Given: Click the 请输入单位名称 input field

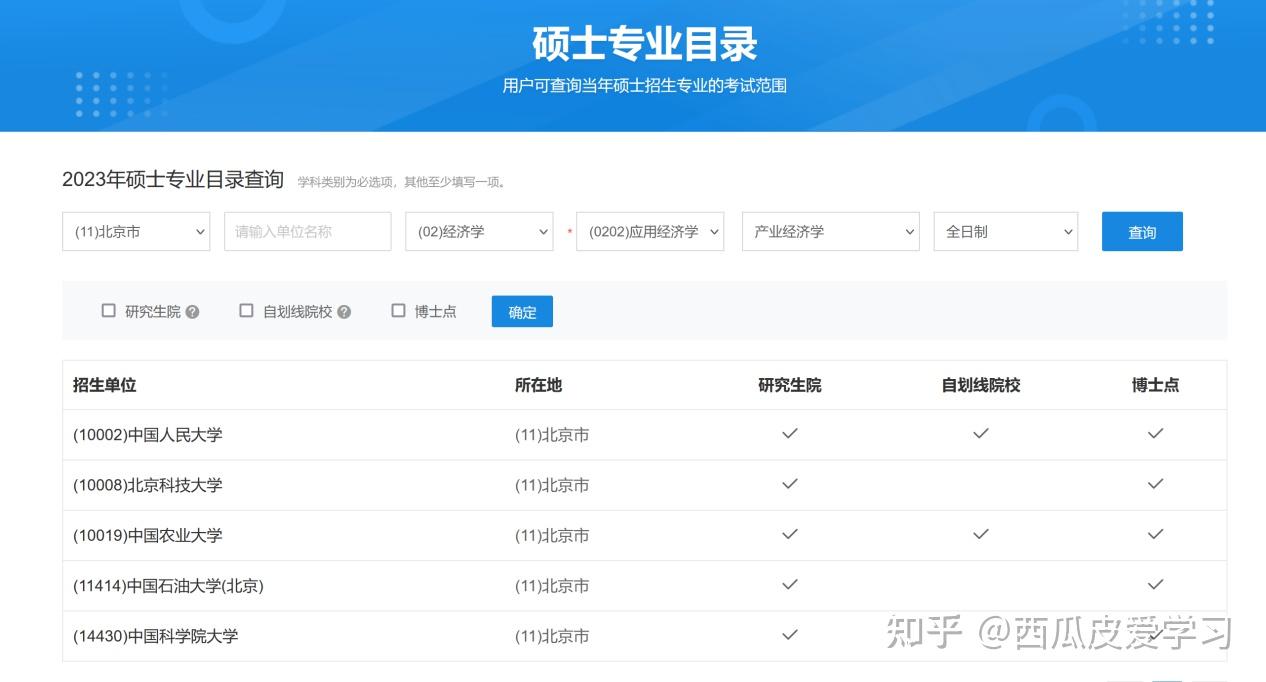Looking at the screenshot, I should click(307, 231).
